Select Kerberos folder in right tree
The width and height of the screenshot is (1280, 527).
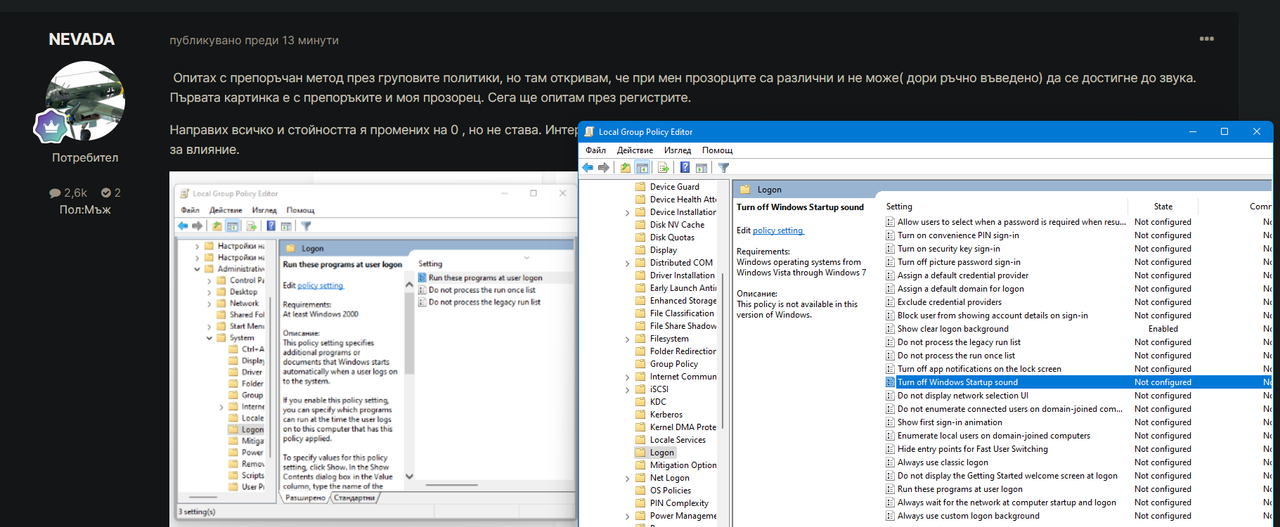[x=666, y=414]
